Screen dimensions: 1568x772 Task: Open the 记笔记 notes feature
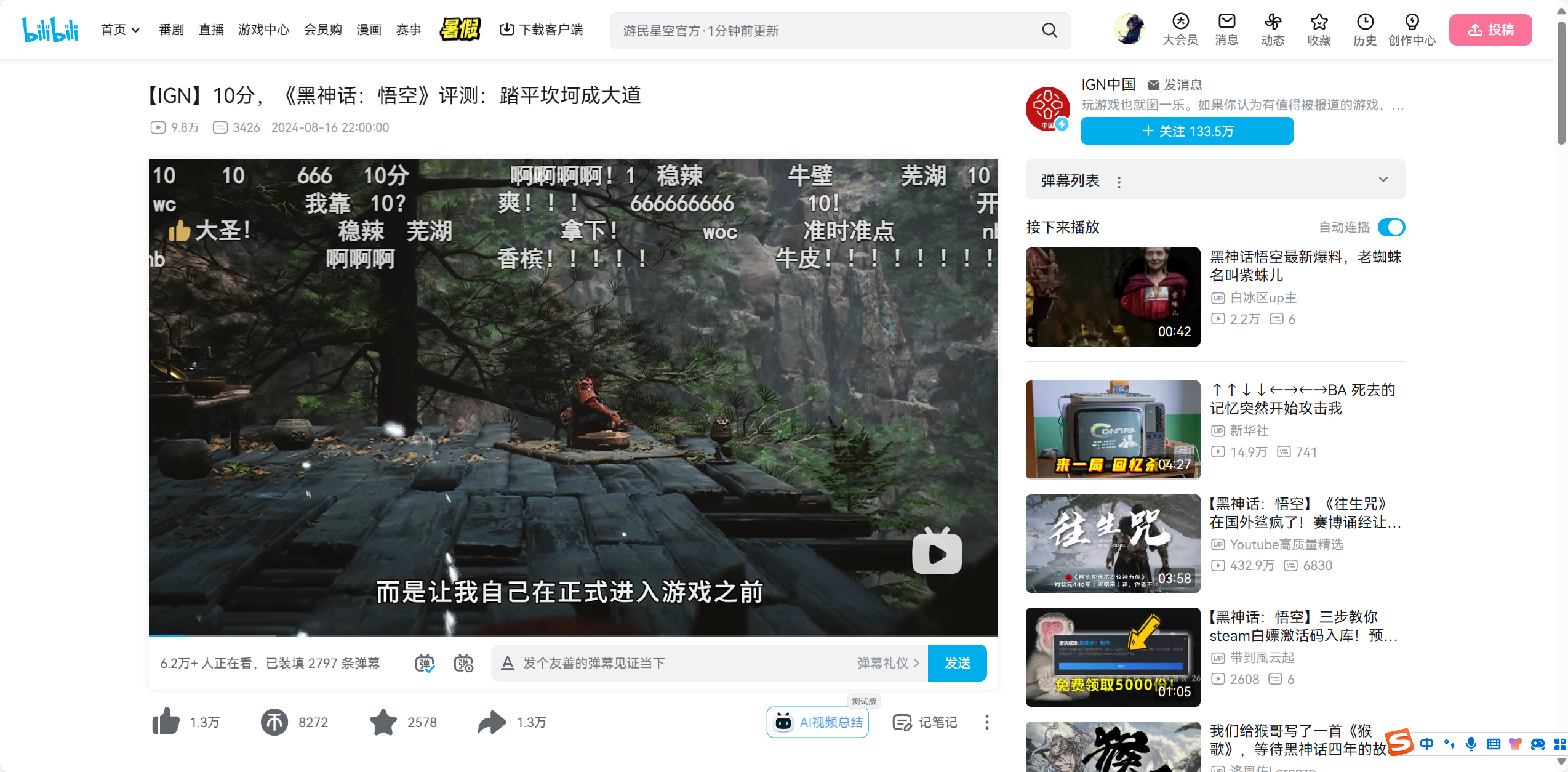(x=925, y=722)
